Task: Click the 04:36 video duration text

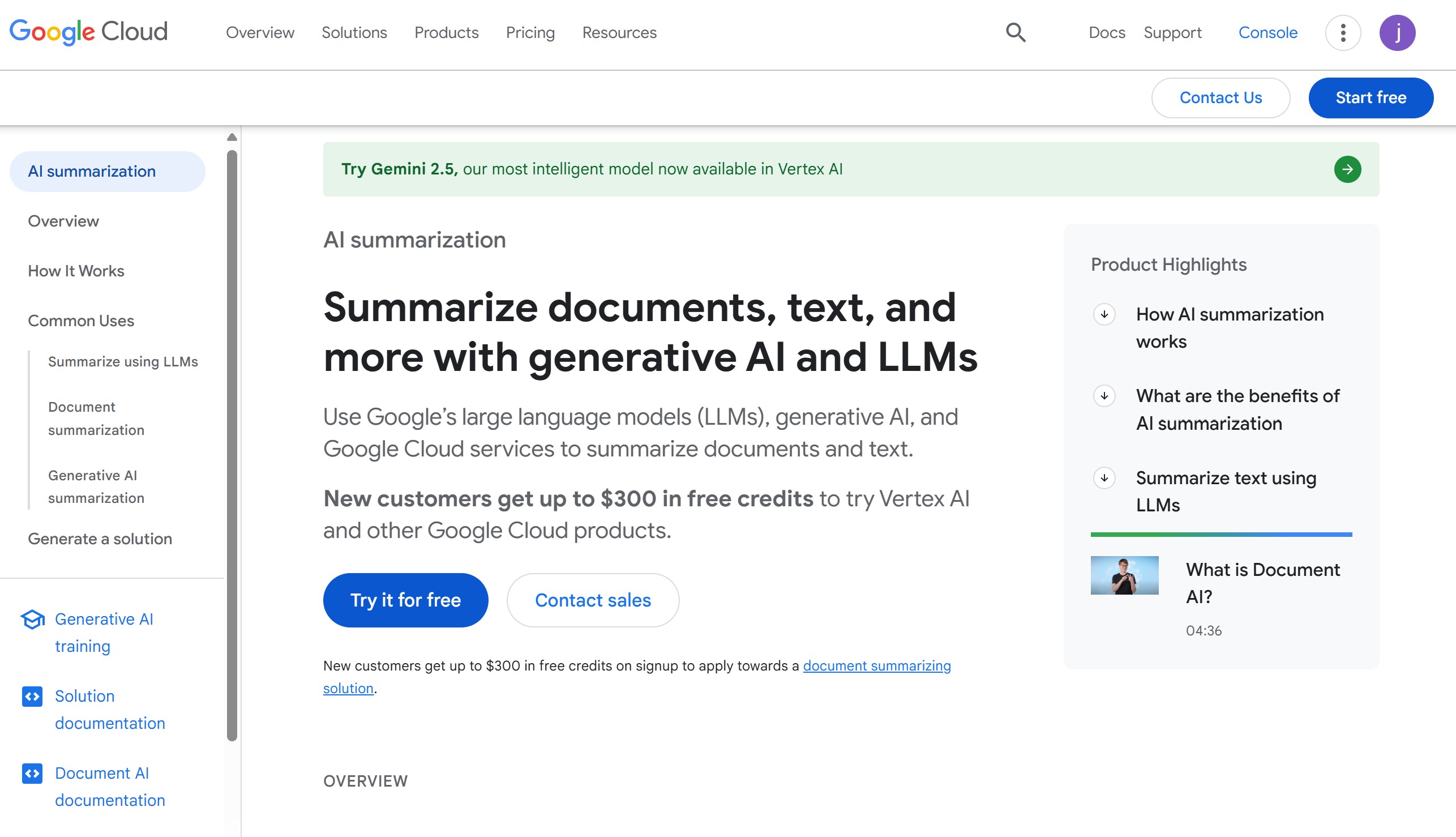Action: (x=1203, y=631)
